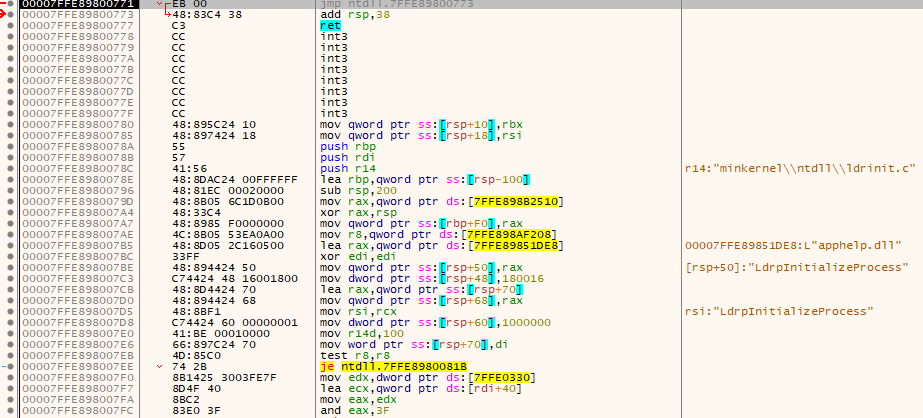Select address 00007FFE898007AE
The width and height of the screenshot is (923, 418).
[x=78, y=235]
